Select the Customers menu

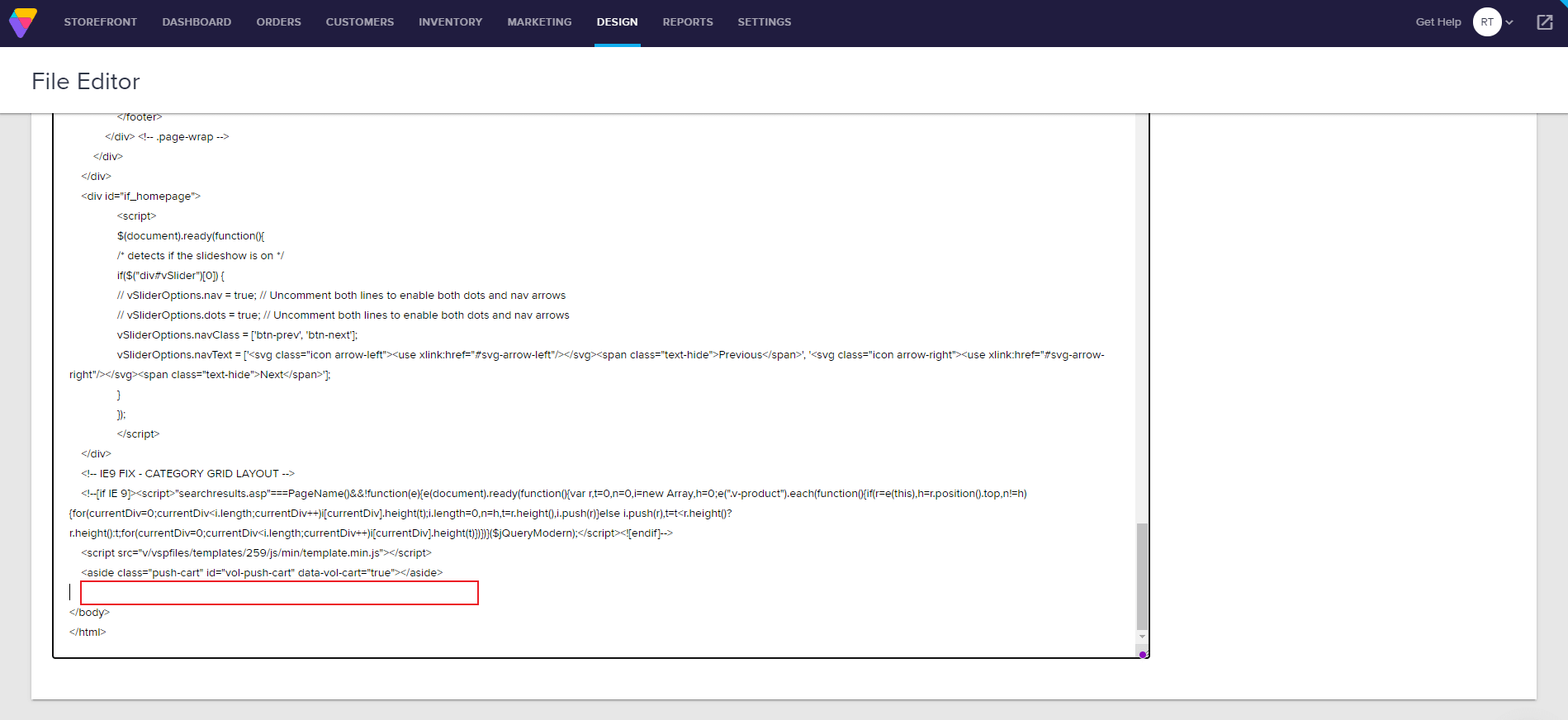(x=360, y=22)
